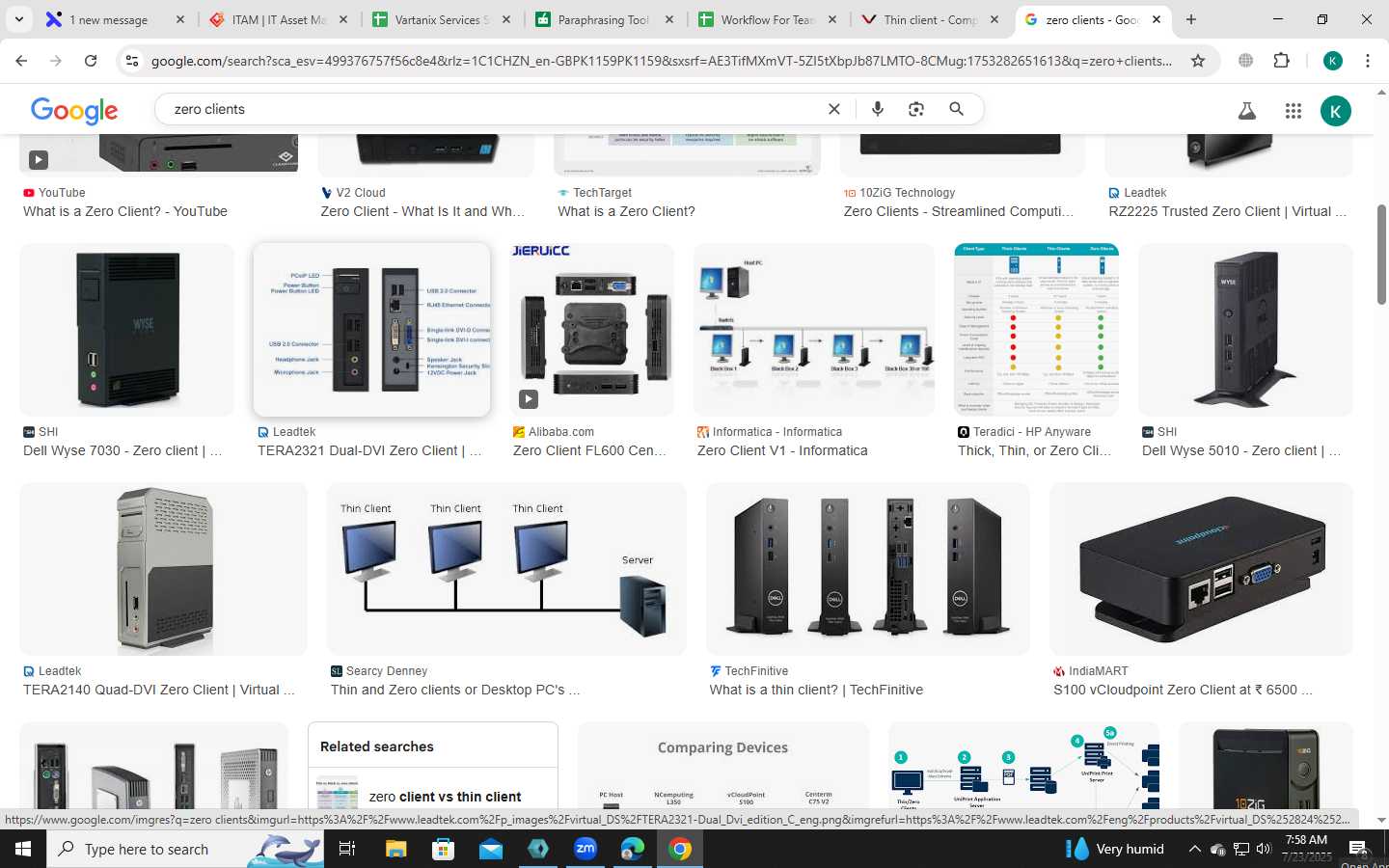Image resolution: width=1389 pixels, height=868 pixels.
Task: Open Task View on taskbar
Action: 347,849
